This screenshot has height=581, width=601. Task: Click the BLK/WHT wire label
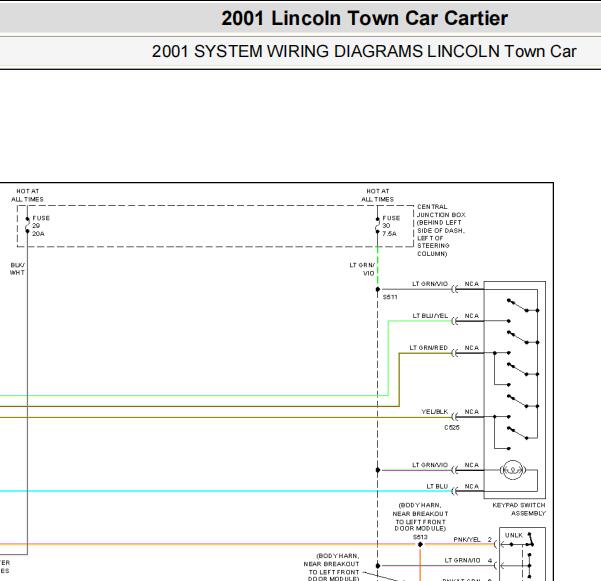point(17,270)
